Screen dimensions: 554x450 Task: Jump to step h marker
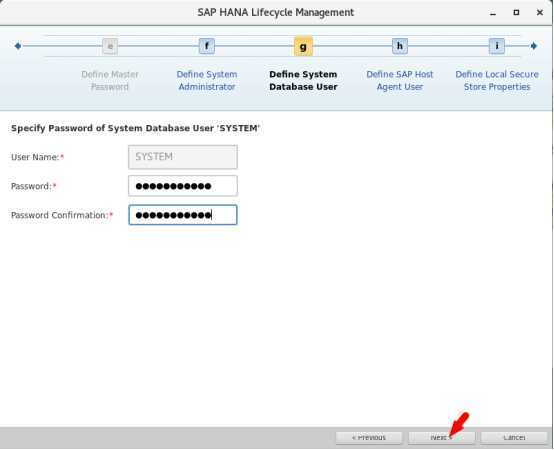tap(400, 46)
